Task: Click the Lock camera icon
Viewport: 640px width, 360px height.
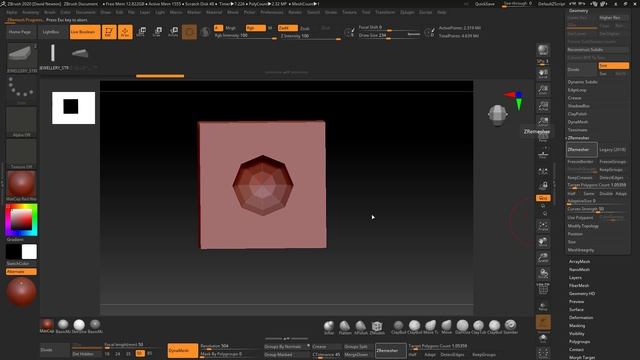Action: (543, 186)
